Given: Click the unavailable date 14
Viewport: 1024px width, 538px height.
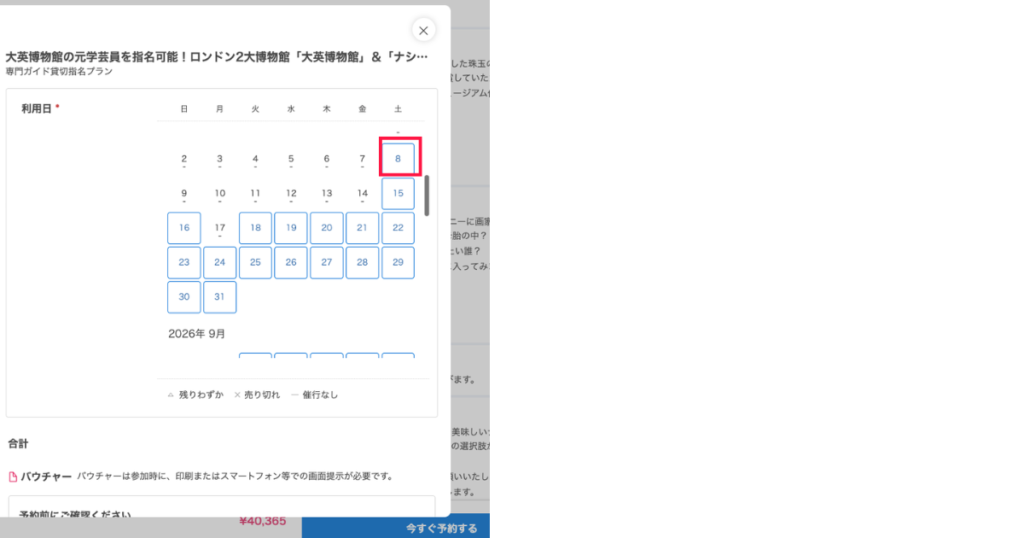Looking at the screenshot, I should pyautogui.click(x=362, y=193).
